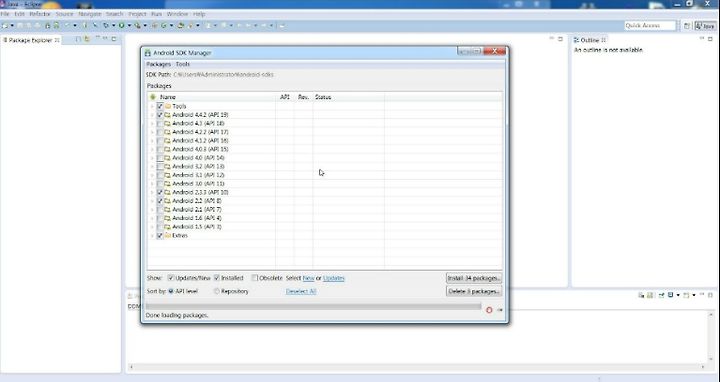Open the Eclipse Help menu

point(199,14)
